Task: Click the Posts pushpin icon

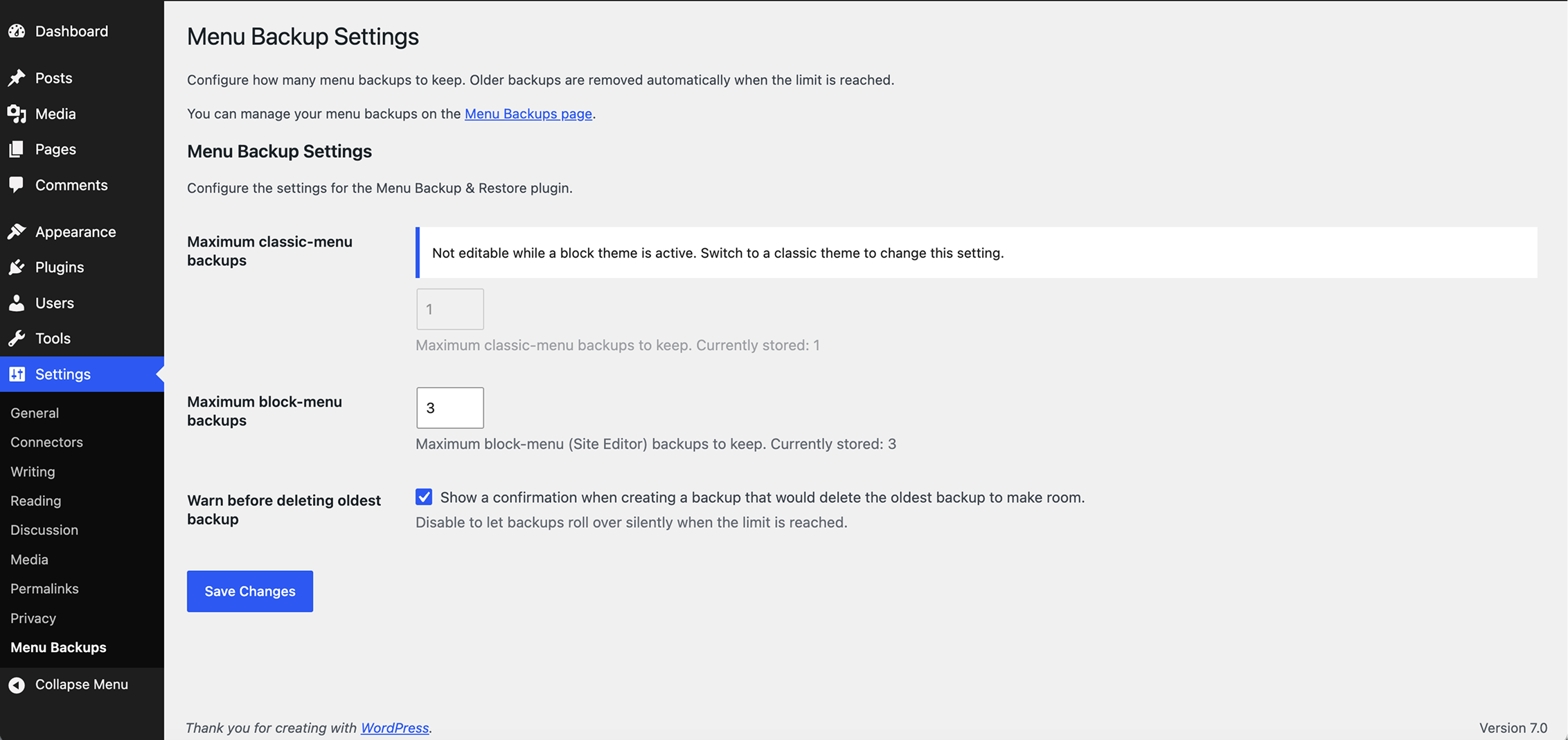Action: (17, 78)
